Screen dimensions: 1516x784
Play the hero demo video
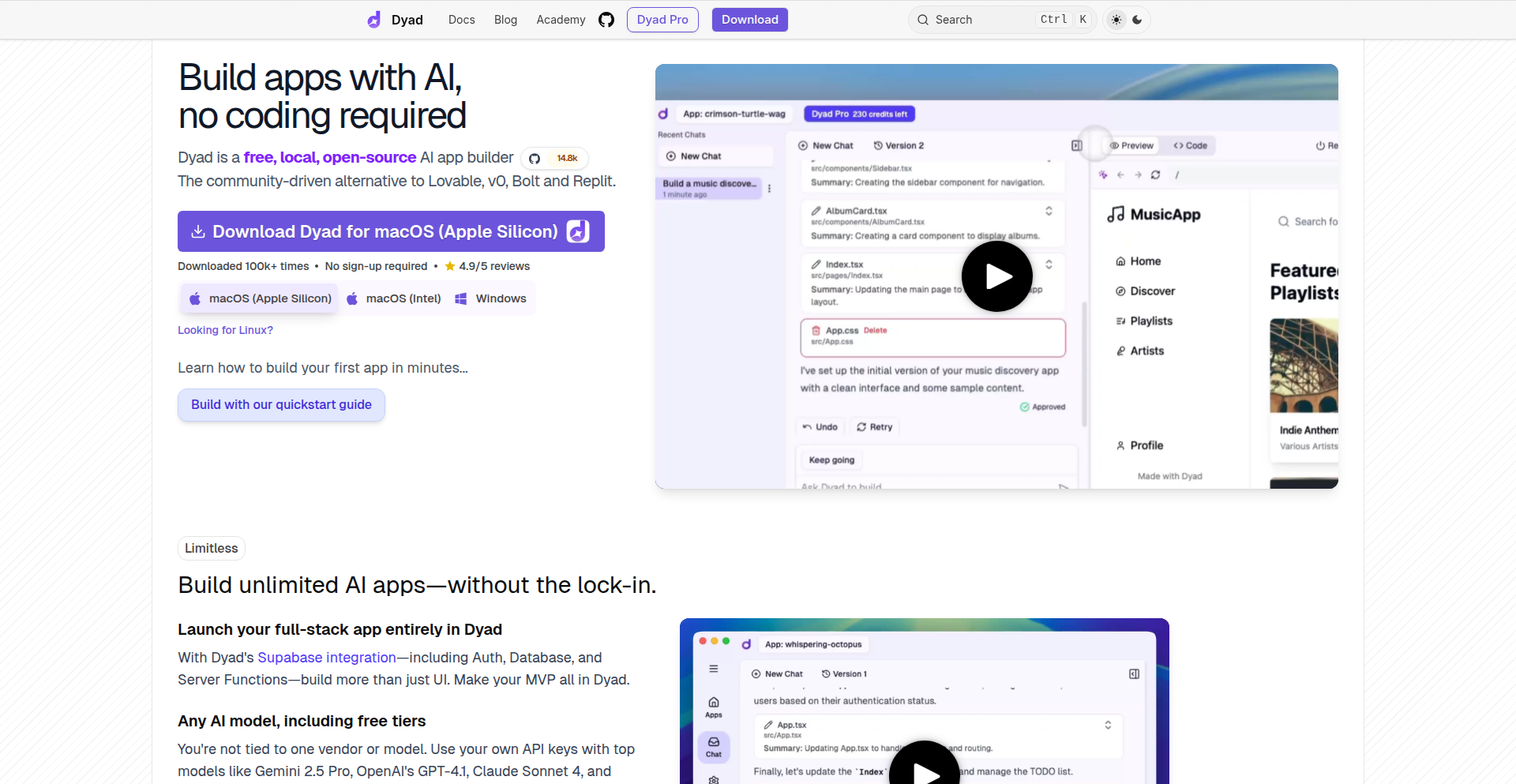point(997,276)
